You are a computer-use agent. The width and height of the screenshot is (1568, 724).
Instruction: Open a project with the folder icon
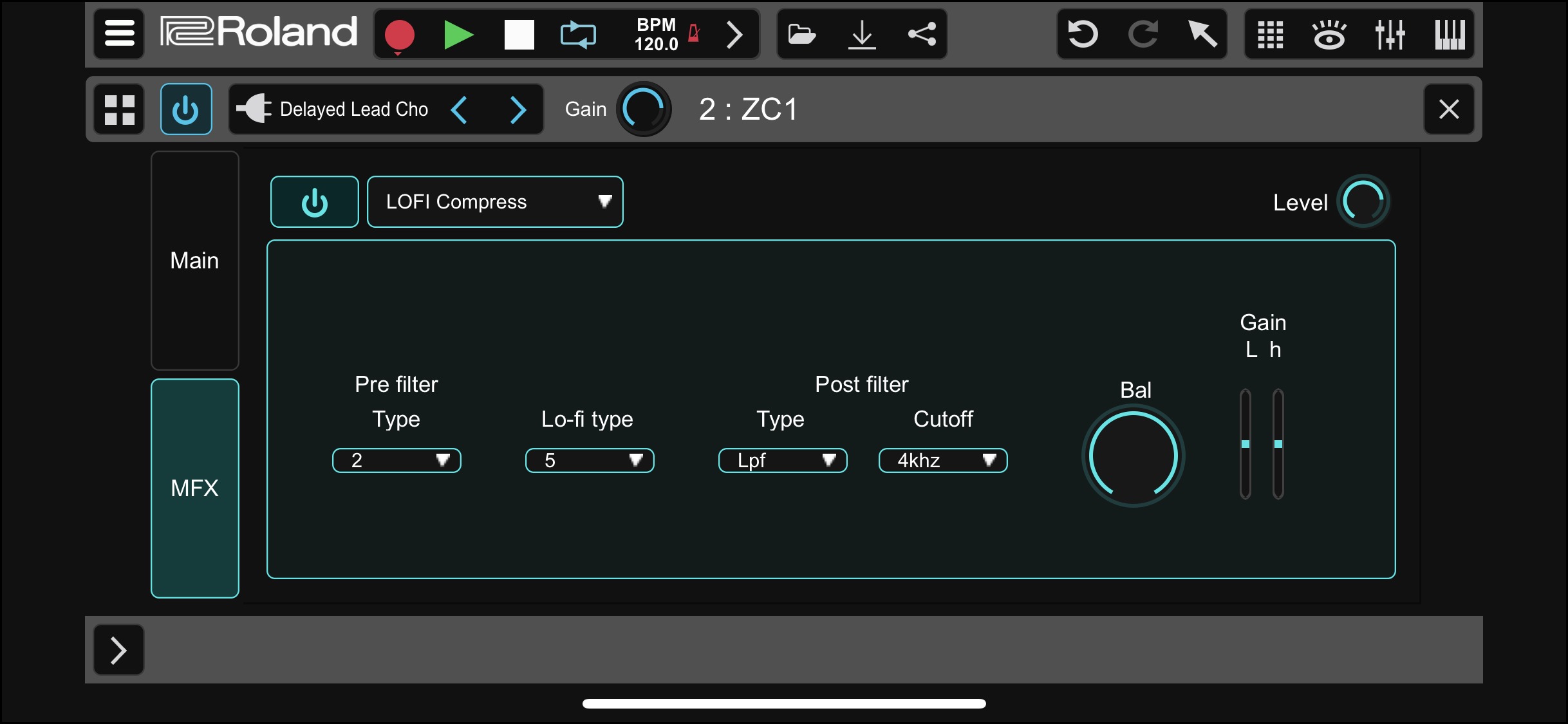[x=802, y=34]
